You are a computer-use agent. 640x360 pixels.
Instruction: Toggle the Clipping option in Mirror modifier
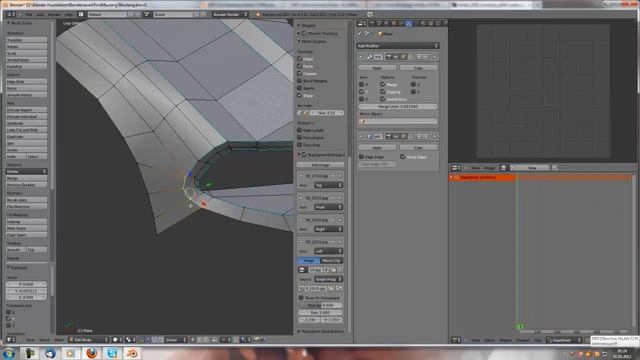click(x=382, y=92)
